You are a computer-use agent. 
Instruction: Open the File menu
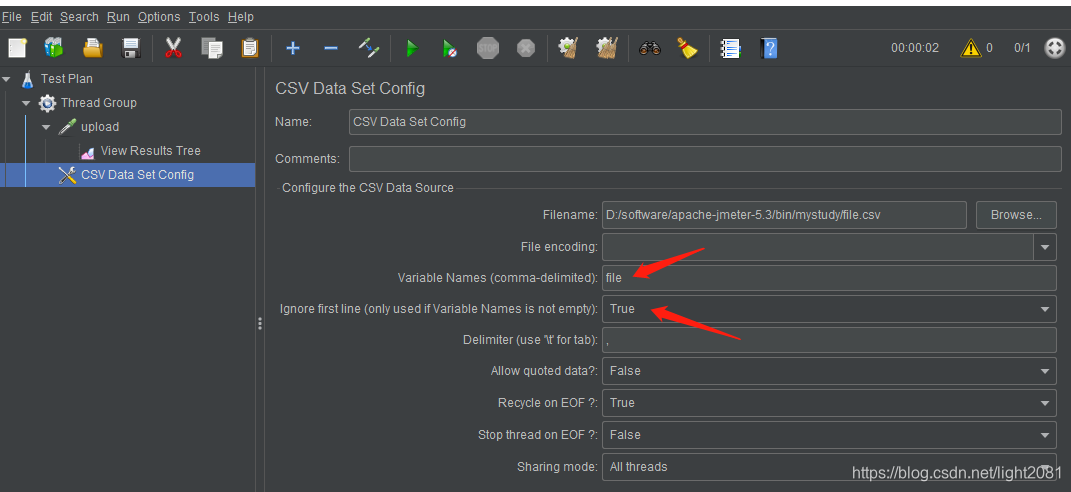click(x=12, y=16)
